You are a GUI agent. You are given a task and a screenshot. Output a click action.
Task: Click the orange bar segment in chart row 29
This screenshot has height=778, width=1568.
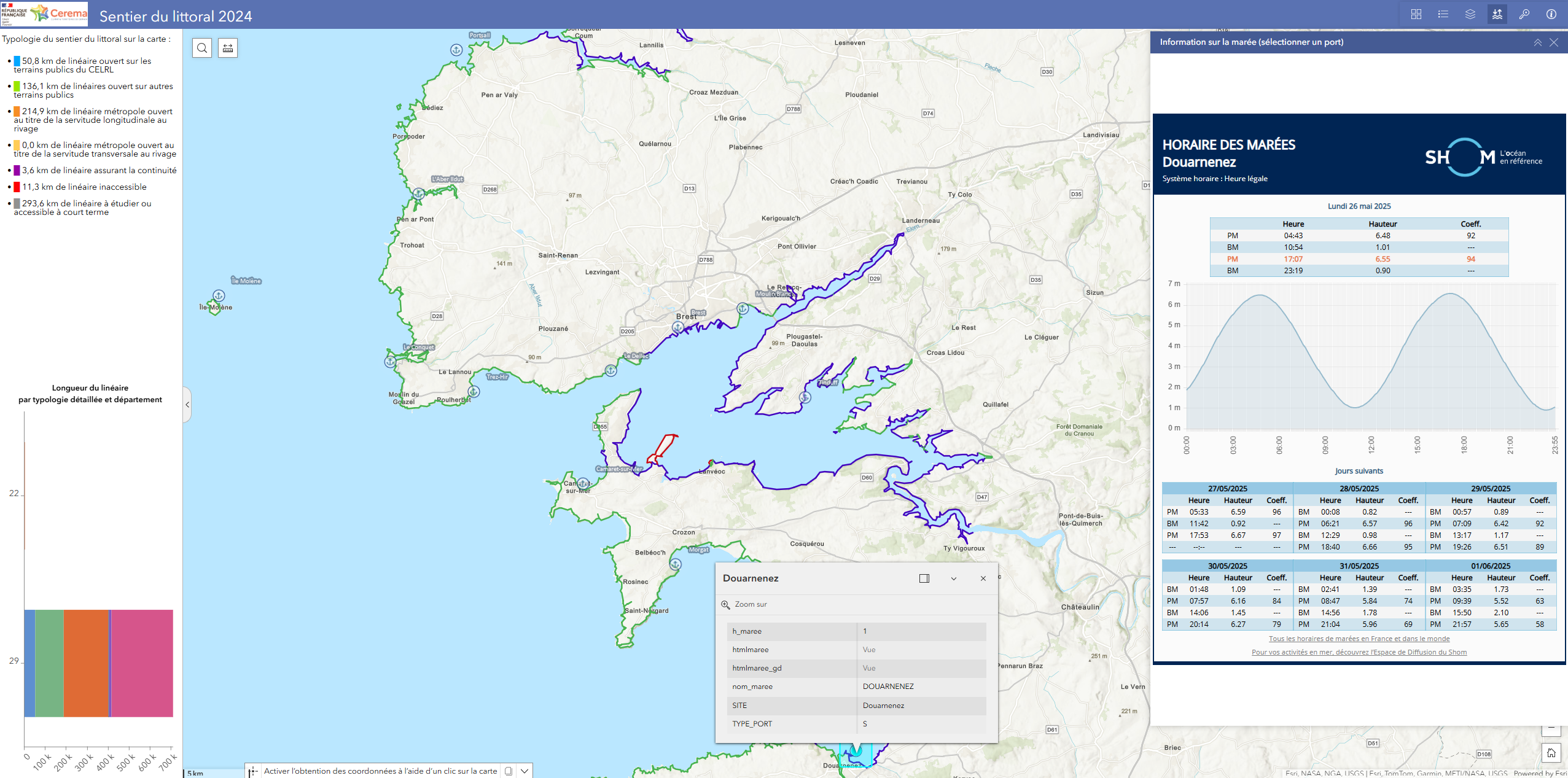pos(86,663)
